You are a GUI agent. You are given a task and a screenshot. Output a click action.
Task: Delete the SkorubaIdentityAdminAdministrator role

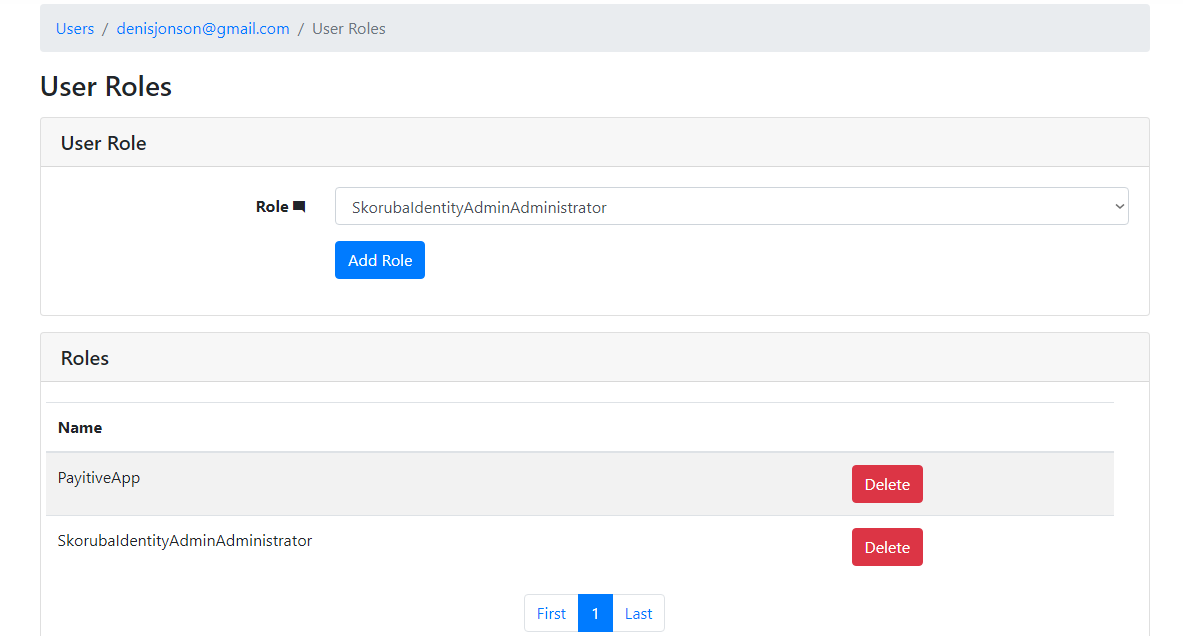pos(886,546)
